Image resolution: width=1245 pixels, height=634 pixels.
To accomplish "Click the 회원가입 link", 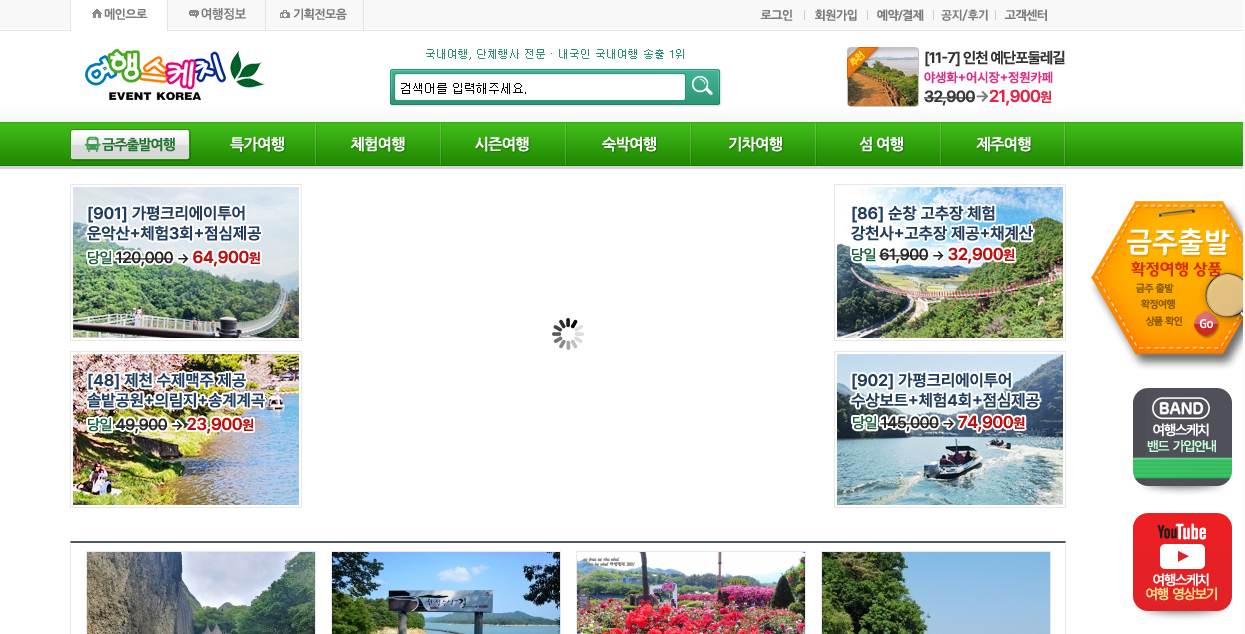I will (x=833, y=14).
